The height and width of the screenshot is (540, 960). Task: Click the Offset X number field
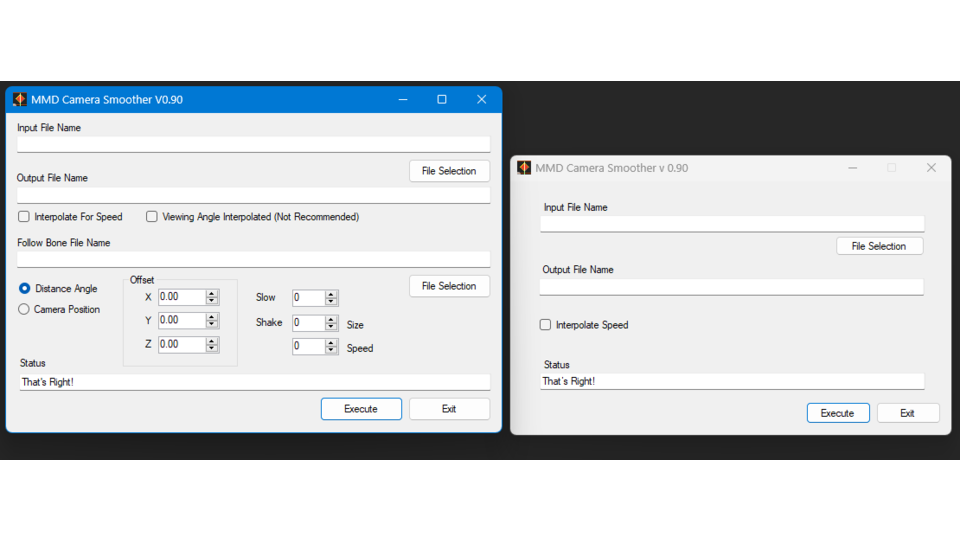182,297
